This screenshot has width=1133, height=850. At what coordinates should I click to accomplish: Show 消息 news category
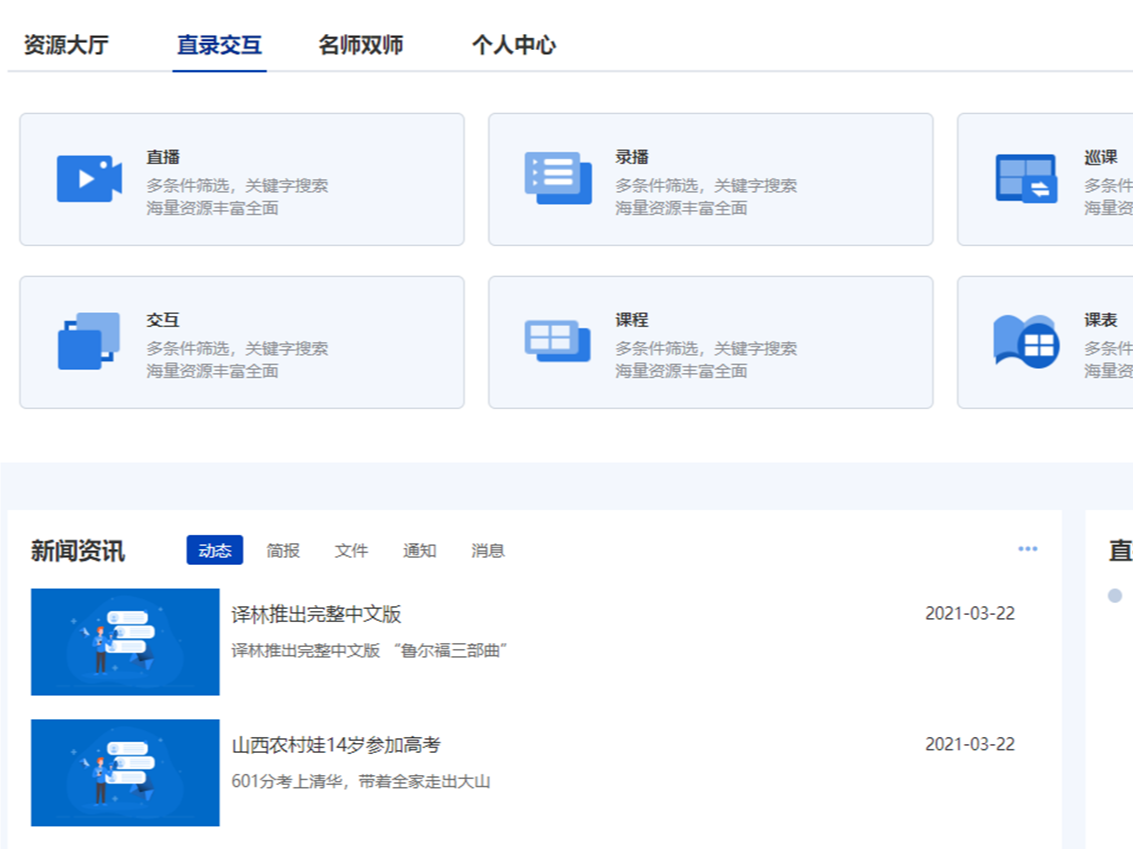488,551
